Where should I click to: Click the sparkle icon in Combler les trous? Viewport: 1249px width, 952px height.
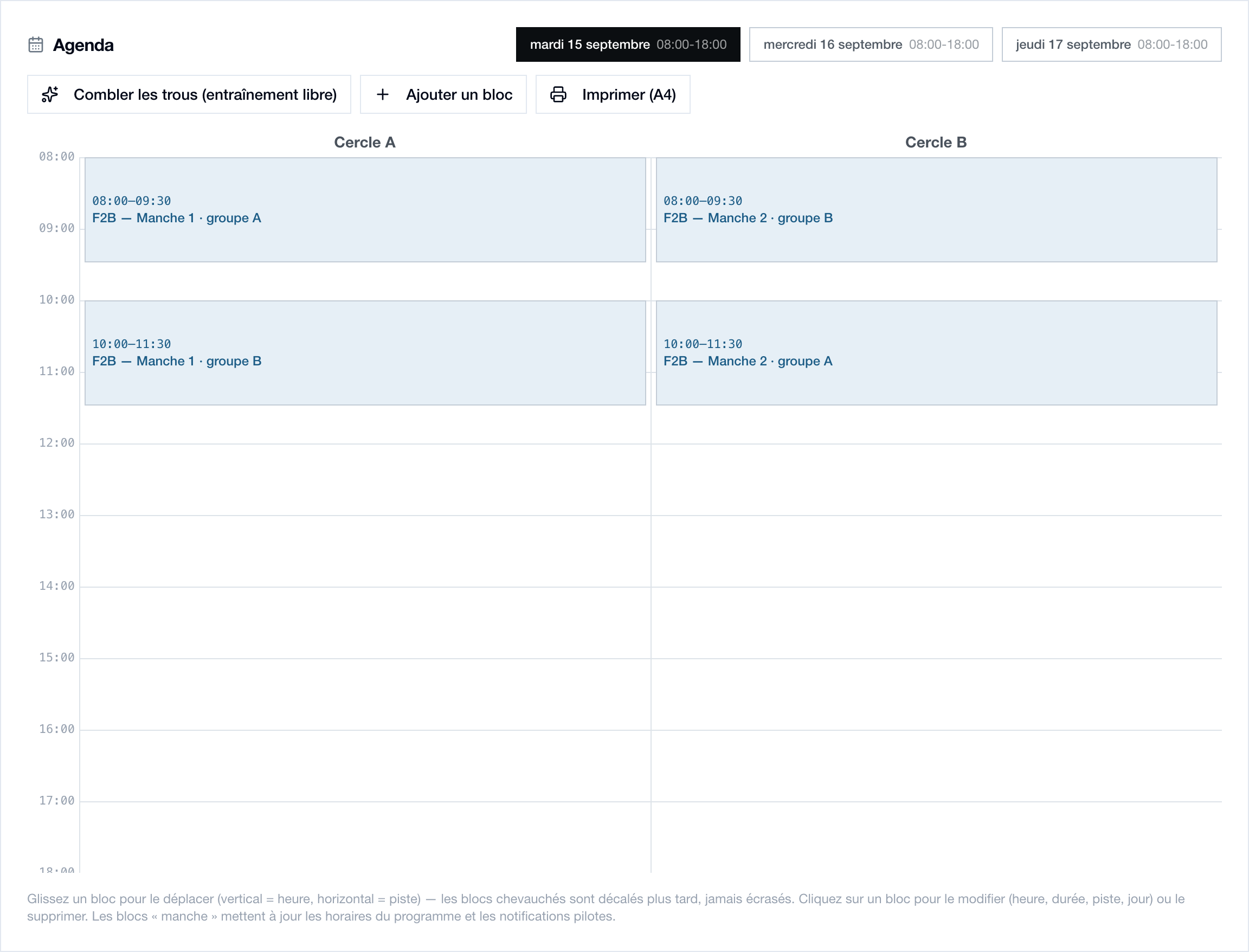pyautogui.click(x=50, y=95)
